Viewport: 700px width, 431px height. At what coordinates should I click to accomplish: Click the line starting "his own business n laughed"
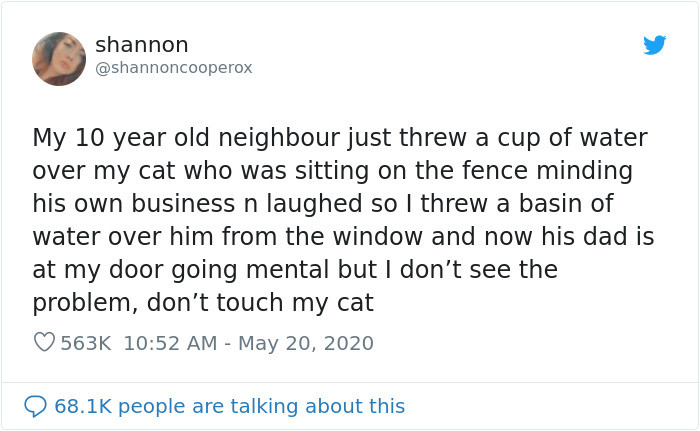coord(322,203)
